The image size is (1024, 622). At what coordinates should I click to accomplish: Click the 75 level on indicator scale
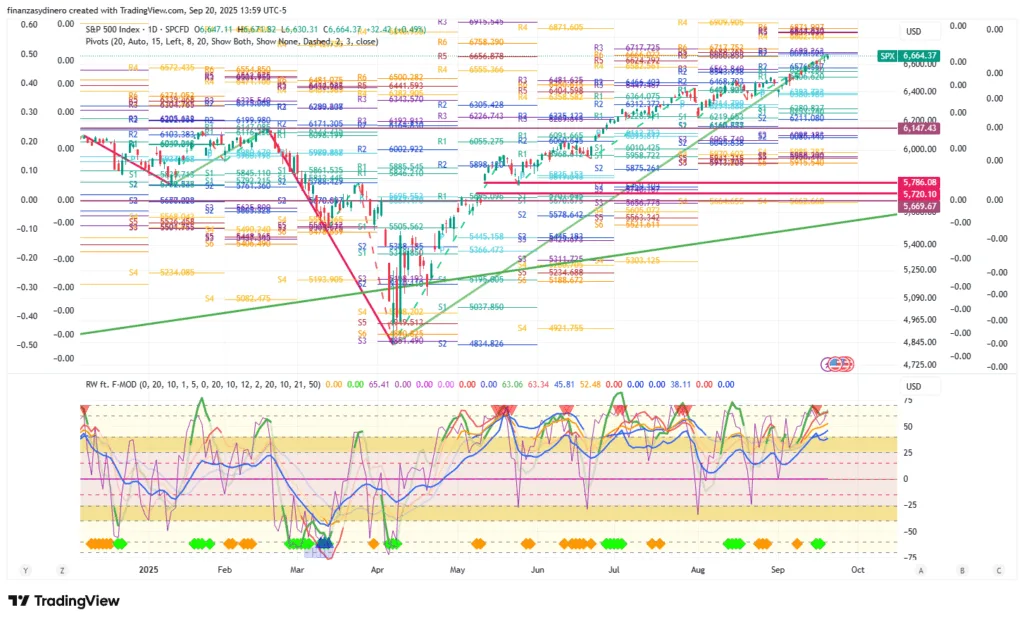[908, 401]
